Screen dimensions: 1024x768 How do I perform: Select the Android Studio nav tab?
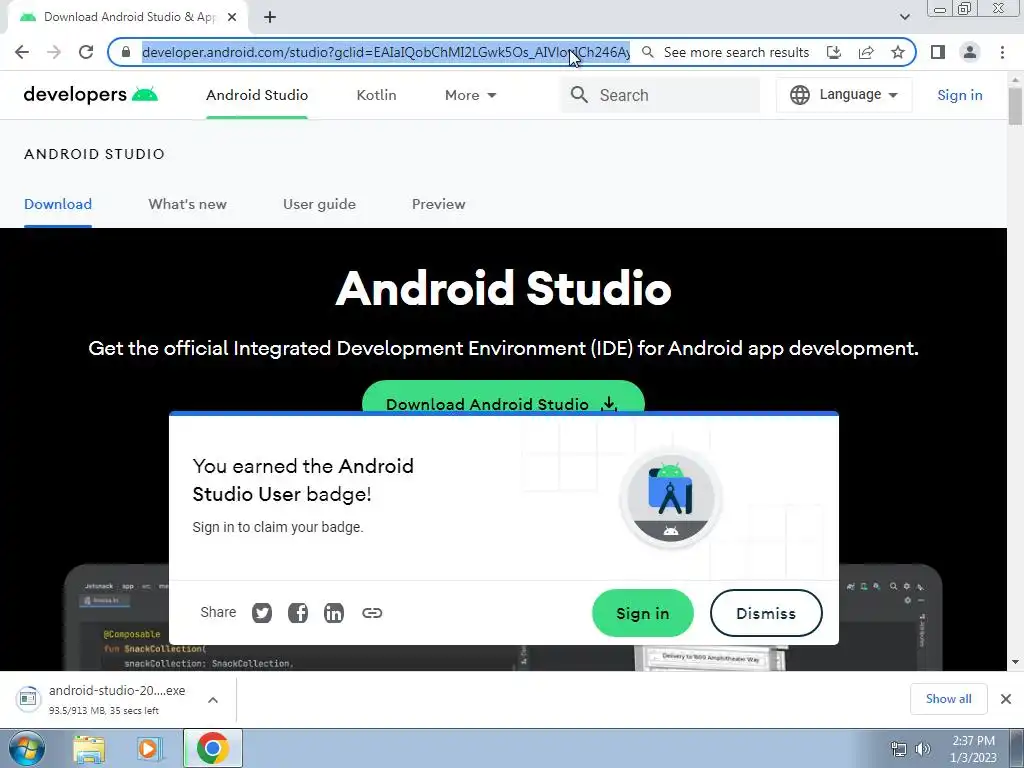tap(257, 95)
